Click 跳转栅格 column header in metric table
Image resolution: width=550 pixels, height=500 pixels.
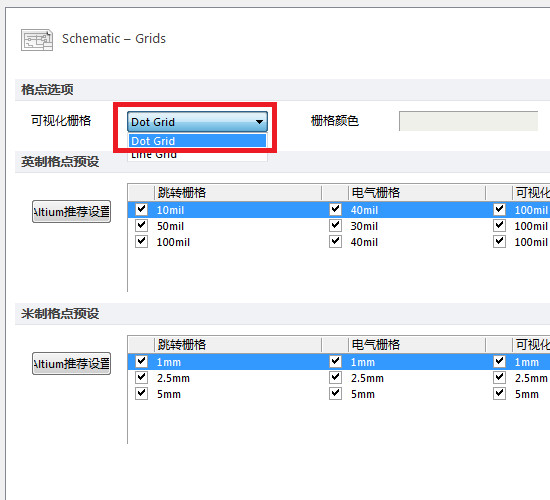pos(238,345)
